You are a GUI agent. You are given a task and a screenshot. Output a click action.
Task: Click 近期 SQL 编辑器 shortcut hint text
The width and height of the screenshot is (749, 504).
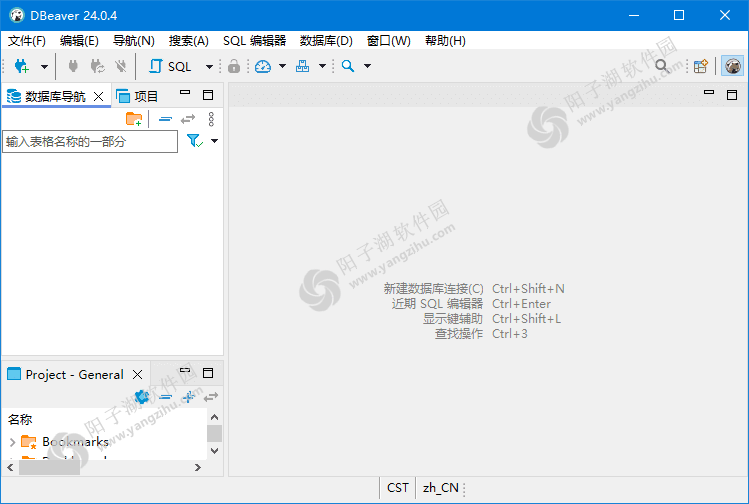point(438,304)
